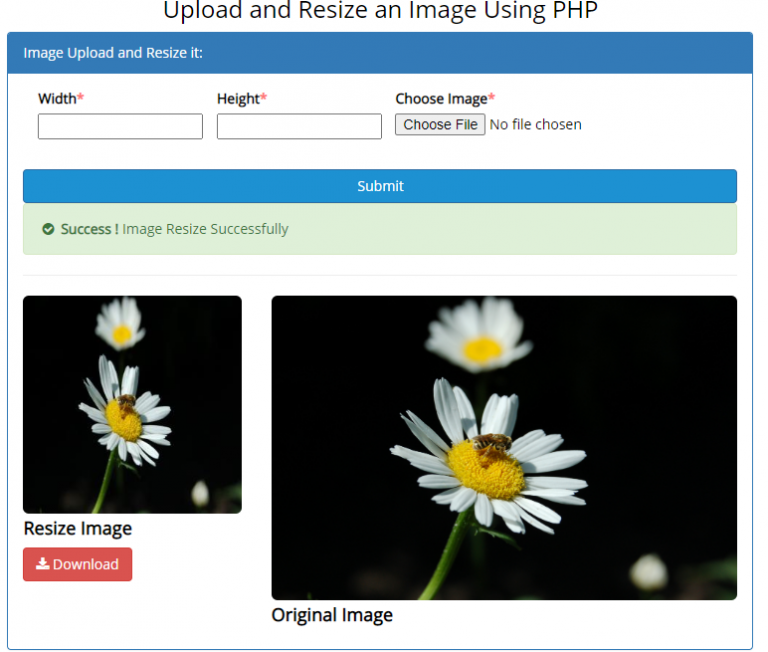Click the download arrow icon
768x652 pixels.
pyautogui.click(x=42, y=564)
